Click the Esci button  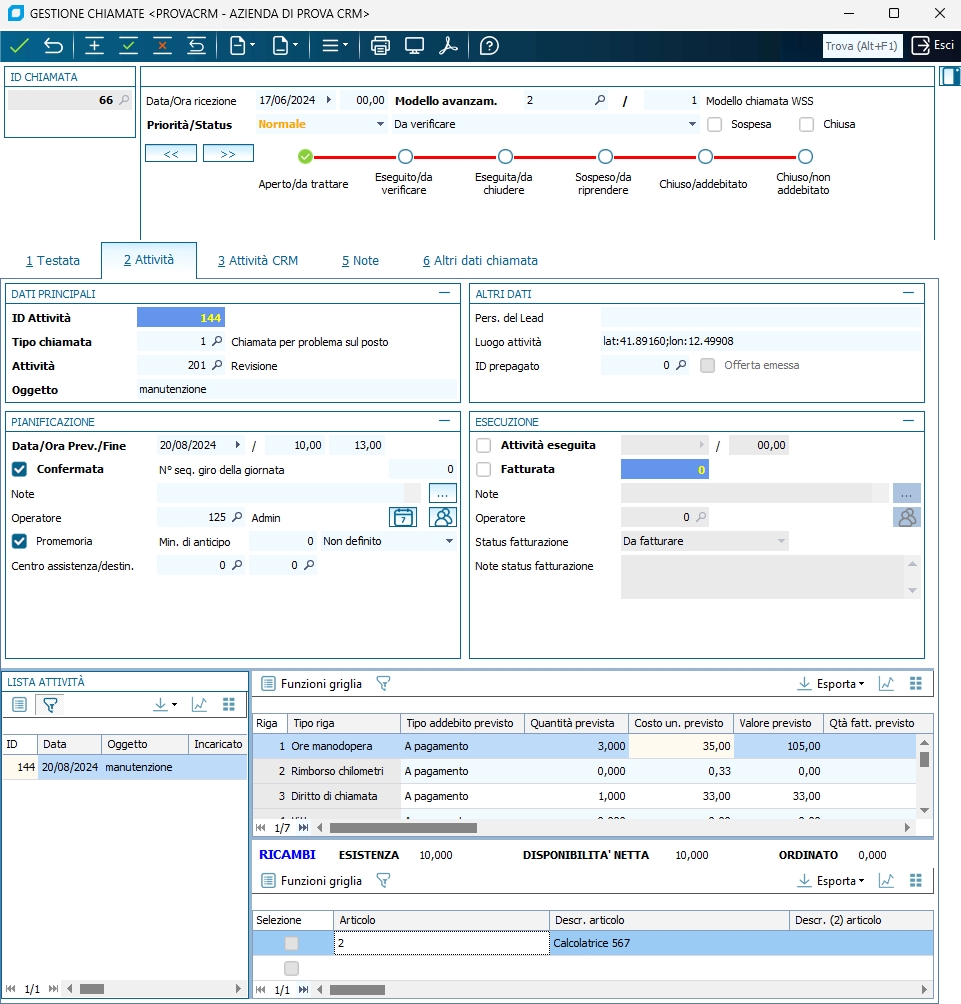[932, 46]
